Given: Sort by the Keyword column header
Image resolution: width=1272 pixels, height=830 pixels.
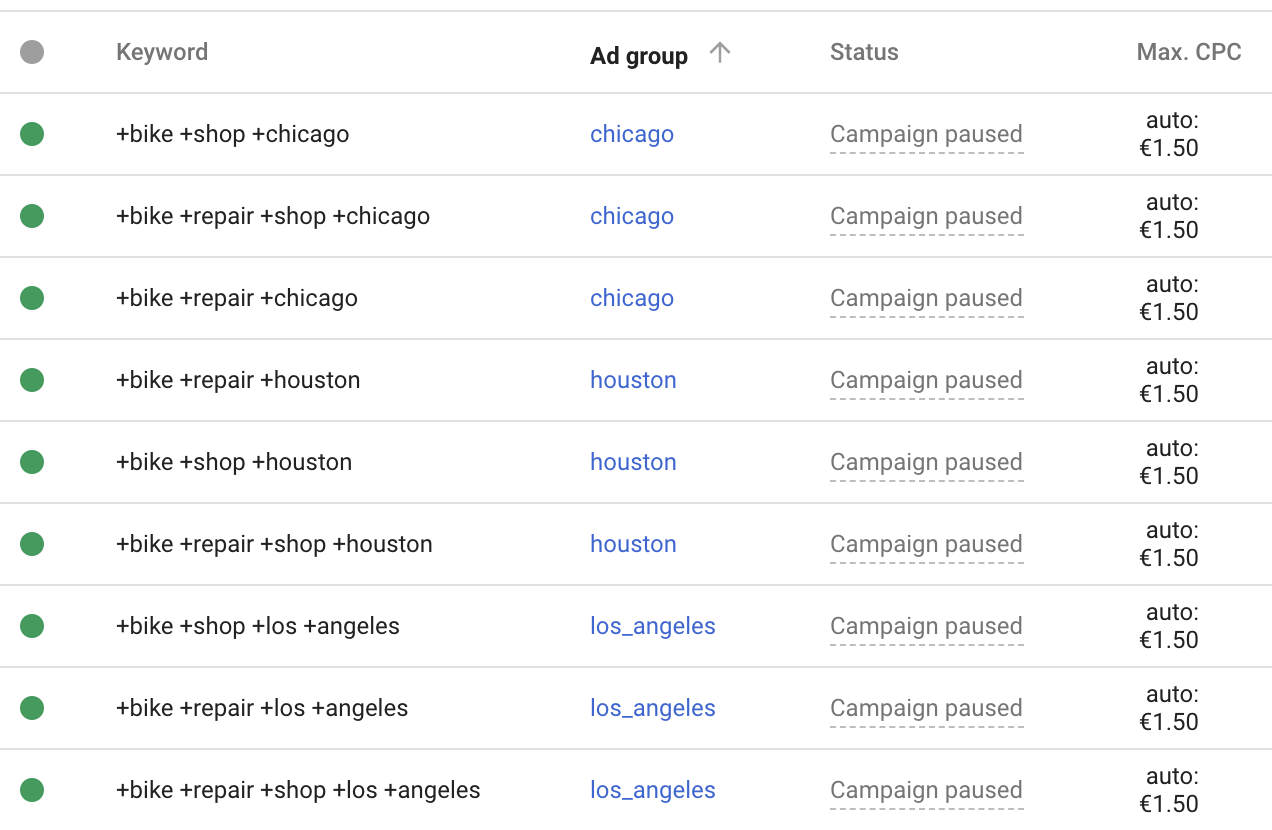Looking at the screenshot, I should click(162, 52).
